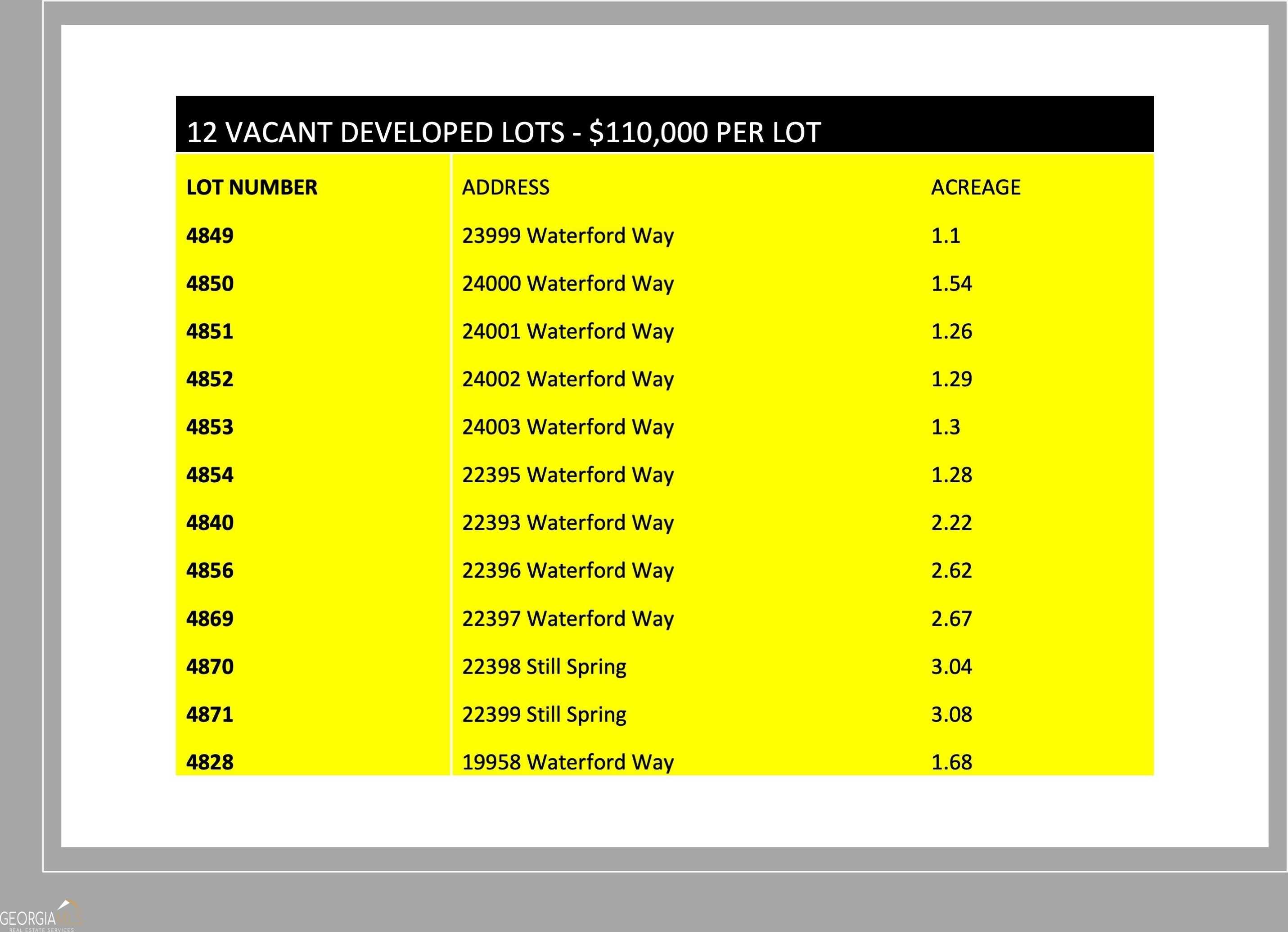The height and width of the screenshot is (932, 1288).
Task: Click address 24001 Waterford Way
Action: [x=567, y=332]
